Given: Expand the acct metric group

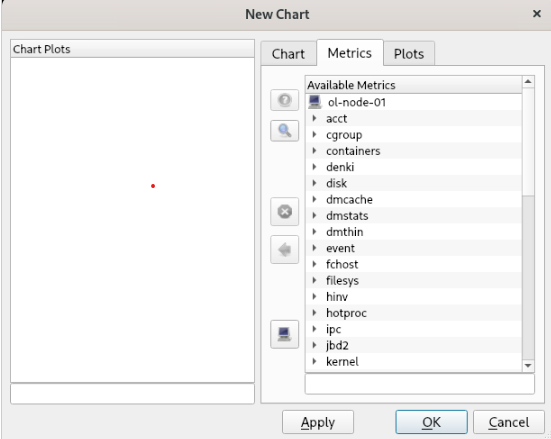Looking at the screenshot, I should click(315, 118).
